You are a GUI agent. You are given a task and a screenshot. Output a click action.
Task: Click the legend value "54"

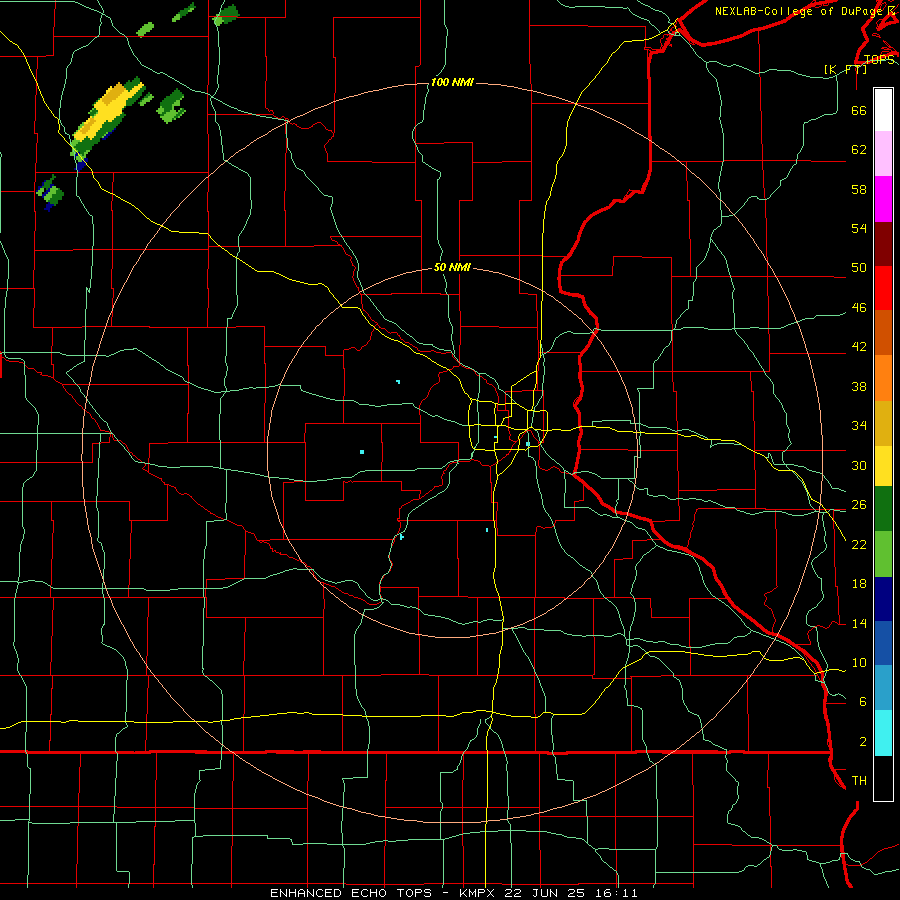(859, 228)
